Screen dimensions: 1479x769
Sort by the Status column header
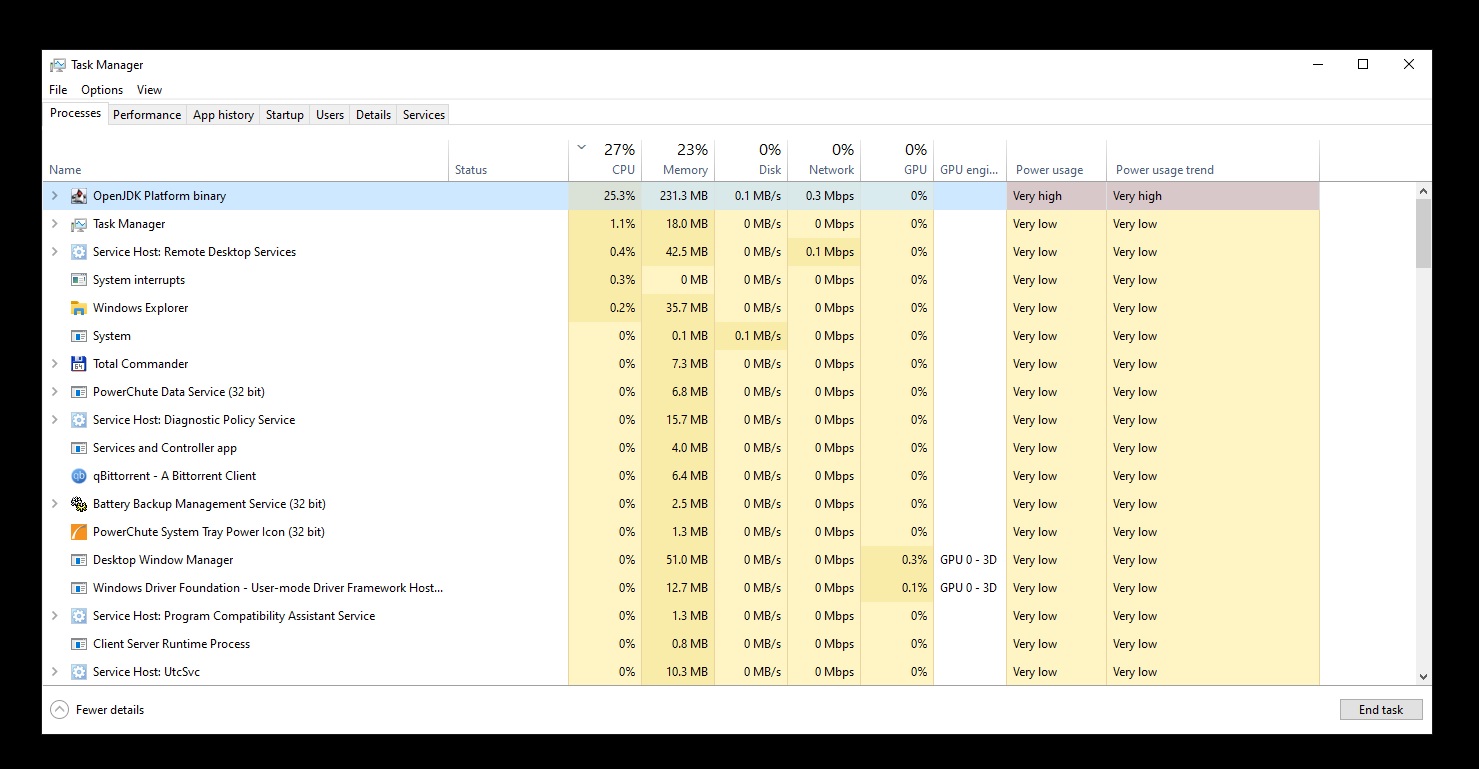(x=509, y=160)
